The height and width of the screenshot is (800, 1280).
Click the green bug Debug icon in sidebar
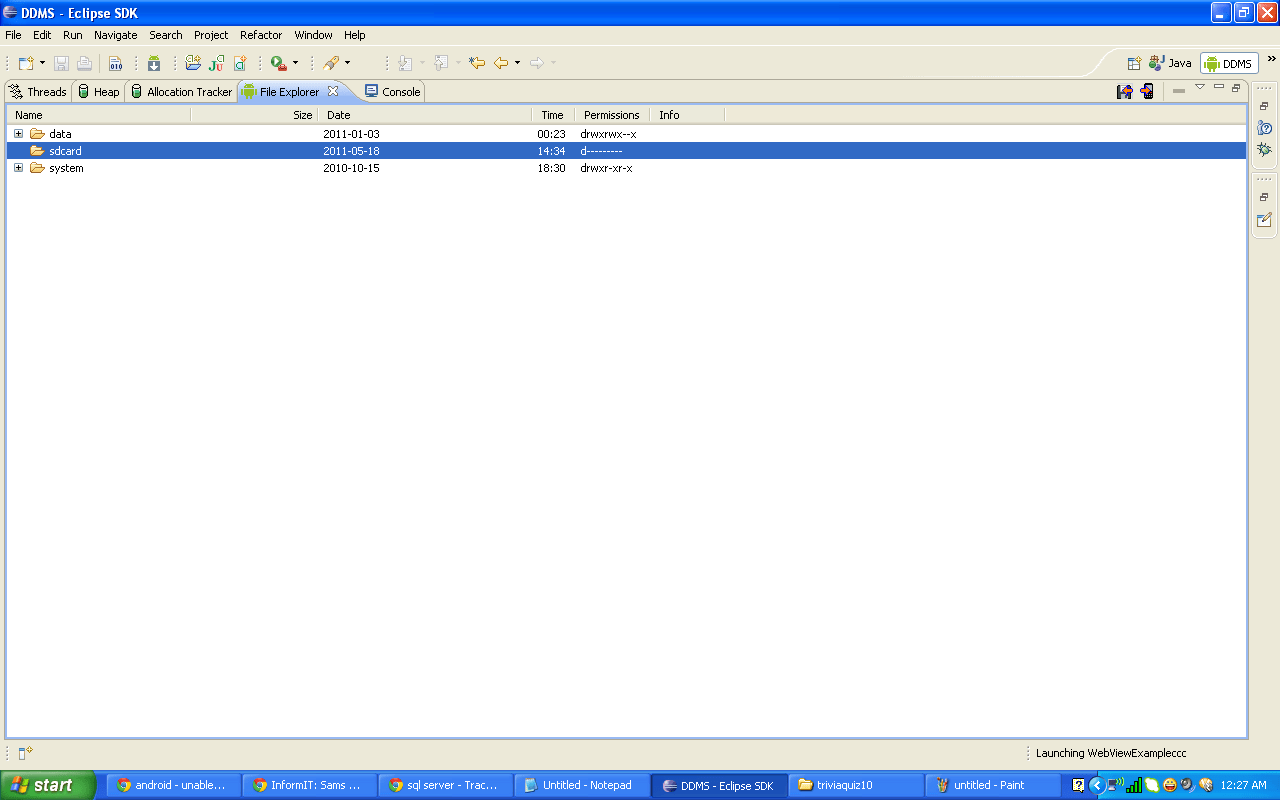coord(1264,149)
